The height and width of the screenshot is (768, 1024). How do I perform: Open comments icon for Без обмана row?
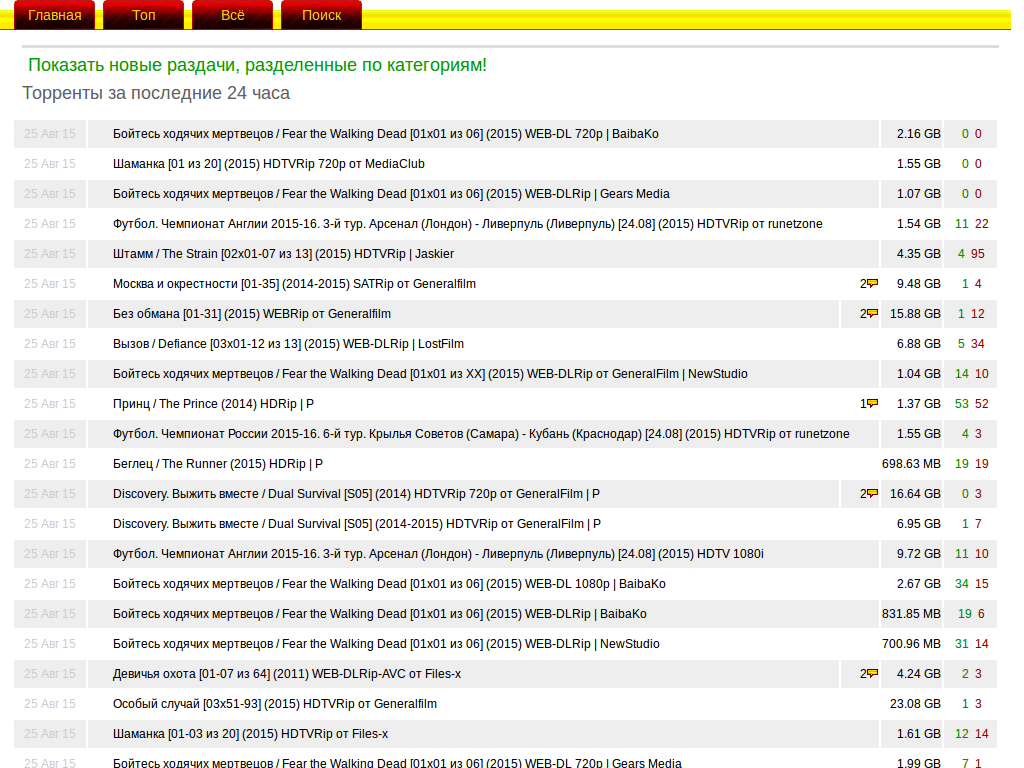[x=872, y=313]
